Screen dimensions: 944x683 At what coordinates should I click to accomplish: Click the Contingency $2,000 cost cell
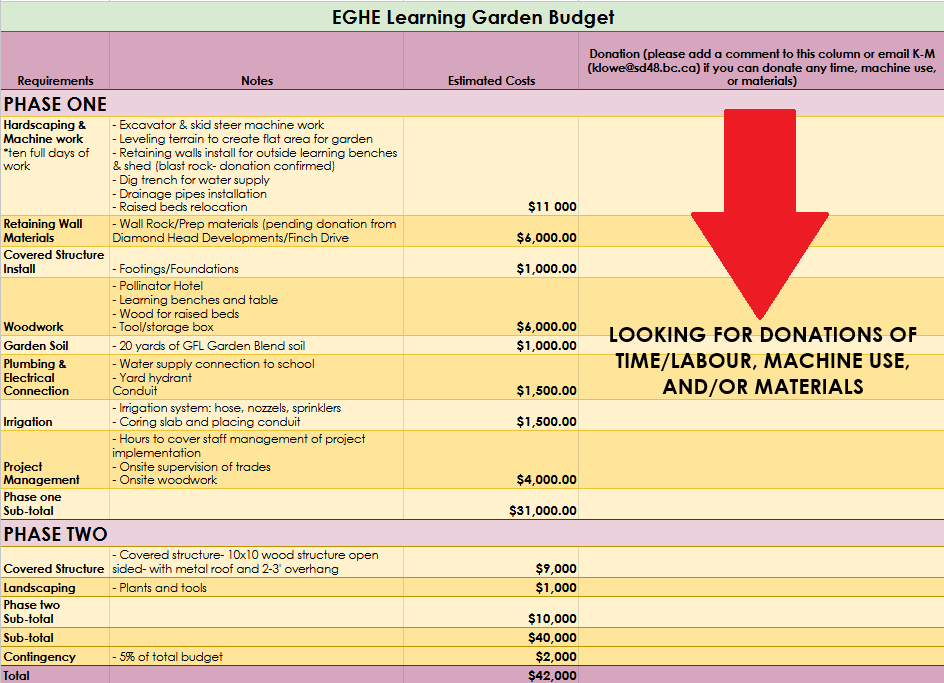[x=555, y=657]
